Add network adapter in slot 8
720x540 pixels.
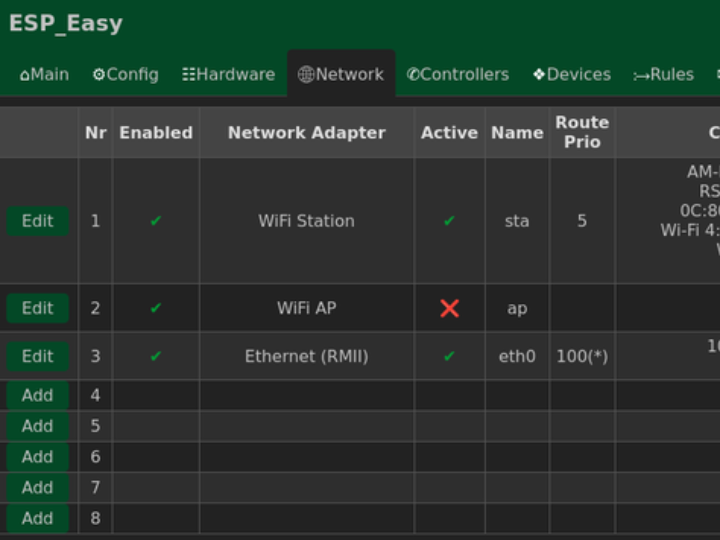pyautogui.click(x=38, y=518)
